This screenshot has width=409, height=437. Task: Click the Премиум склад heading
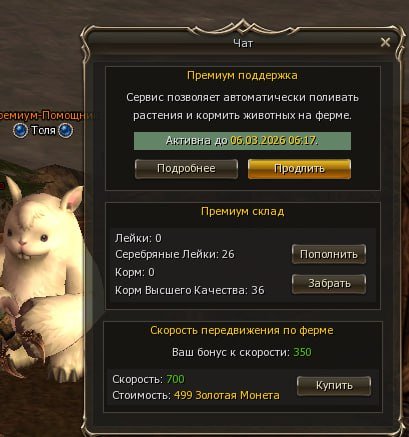[x=242, y=211]
